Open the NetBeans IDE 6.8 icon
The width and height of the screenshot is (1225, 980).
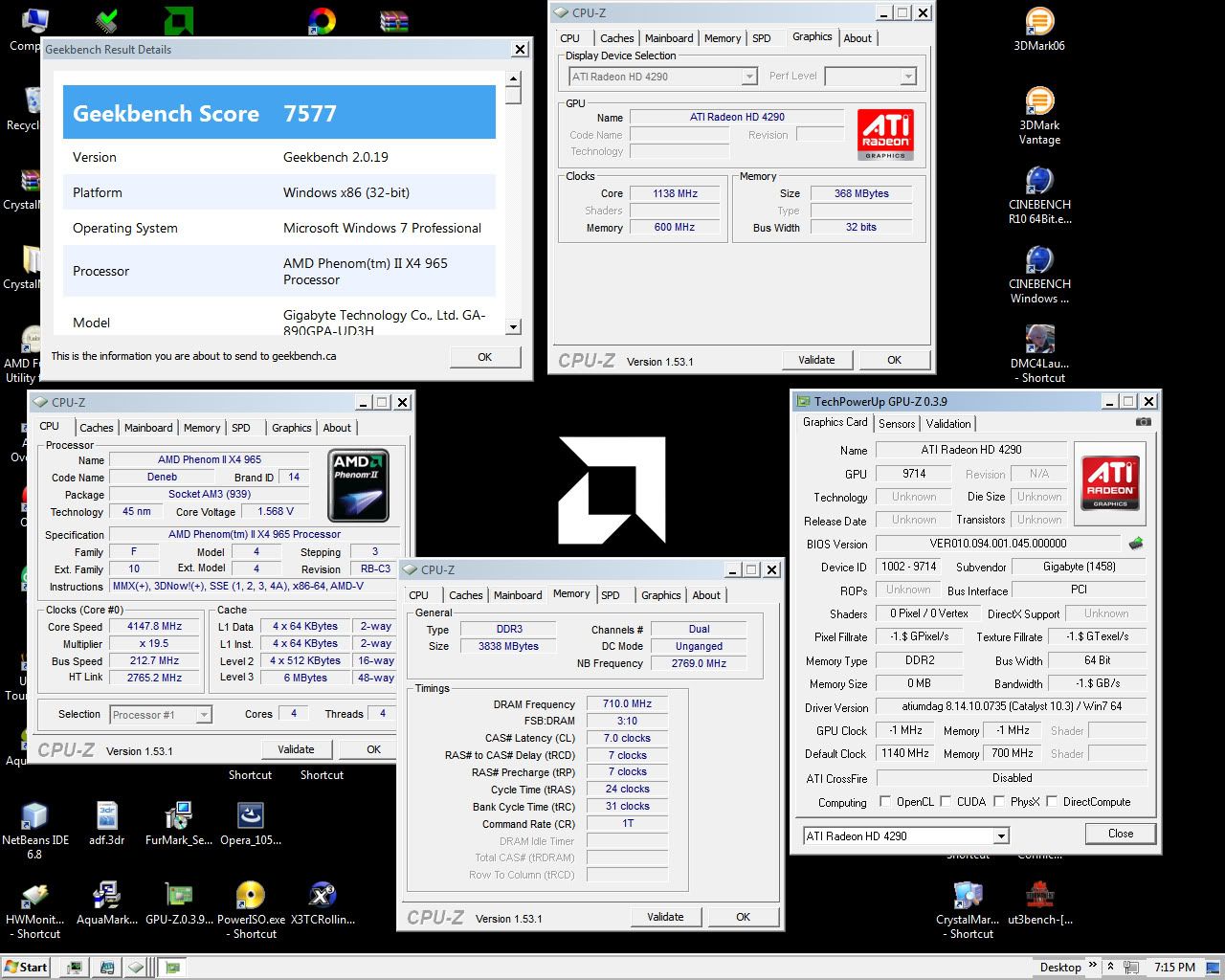pos(34,815)
